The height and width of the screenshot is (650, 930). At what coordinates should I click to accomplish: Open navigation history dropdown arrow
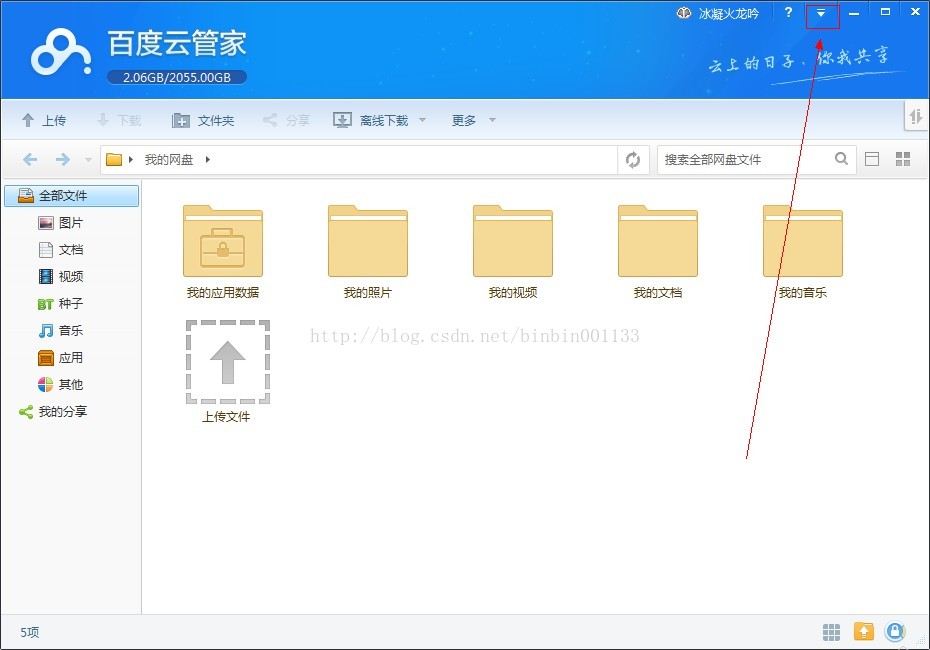(88, 160)
